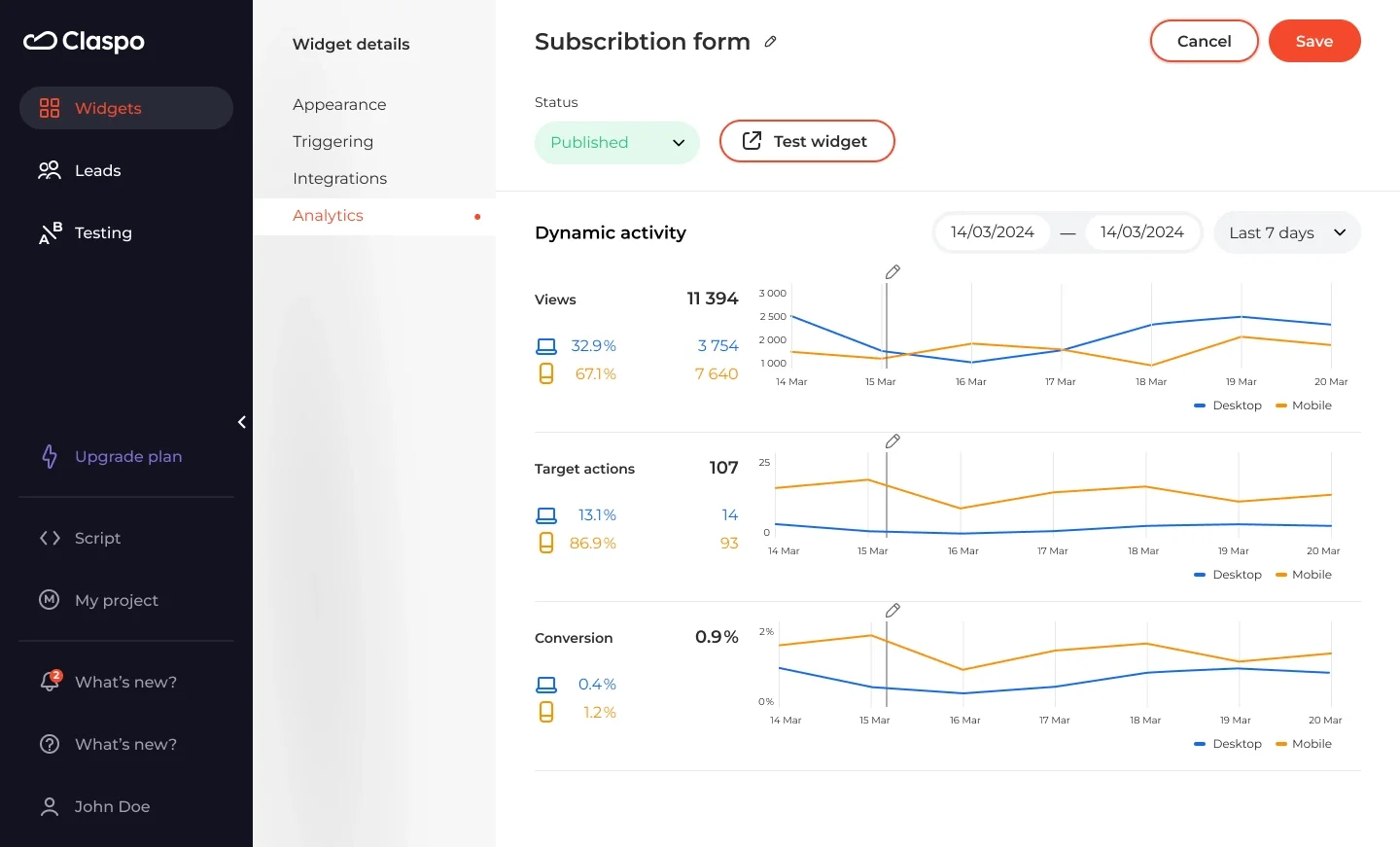Click the What's new bell icon

tap(49, 682)
